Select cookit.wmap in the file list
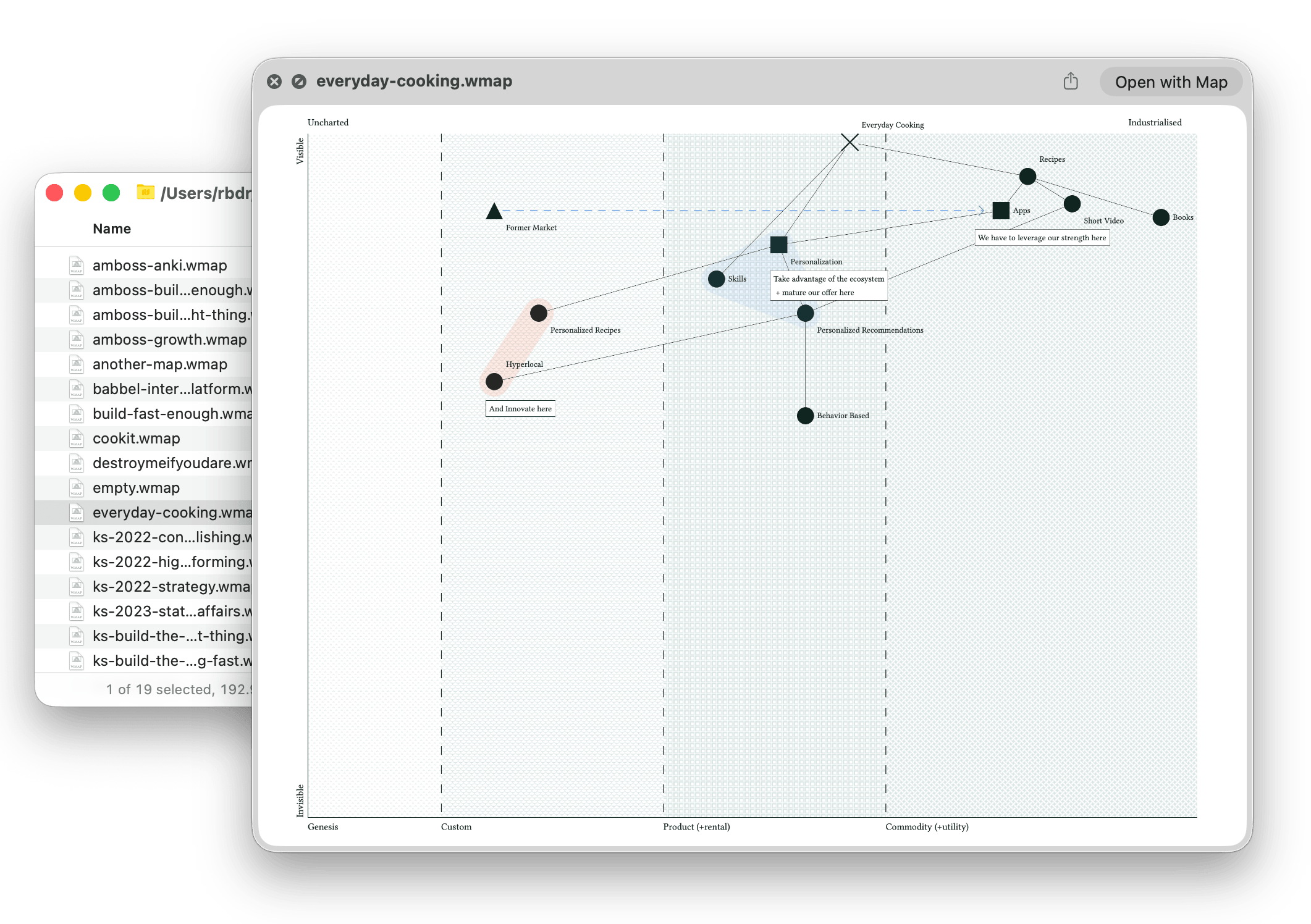The width and height of the screenshot is (1311, 924). (x=137, y=439)
